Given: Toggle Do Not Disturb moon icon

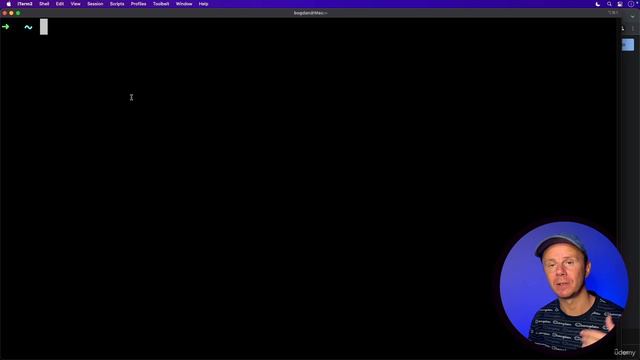Looking at the screenshot, I should pos(598,4).
